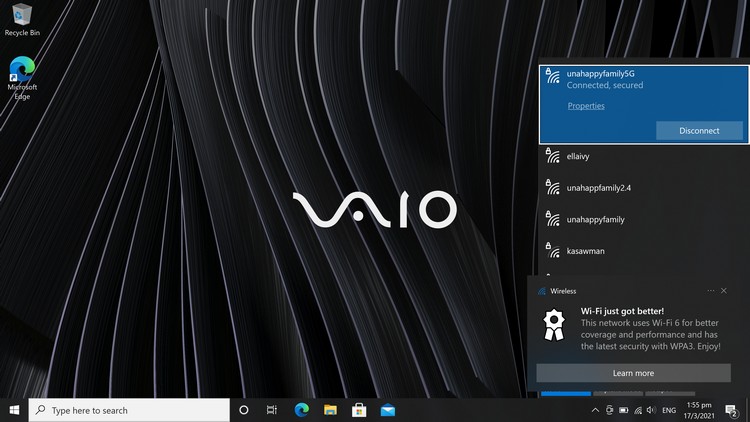Open the Windows Start menu
Screen dimensions: 750x422
(x=14, y=410)
